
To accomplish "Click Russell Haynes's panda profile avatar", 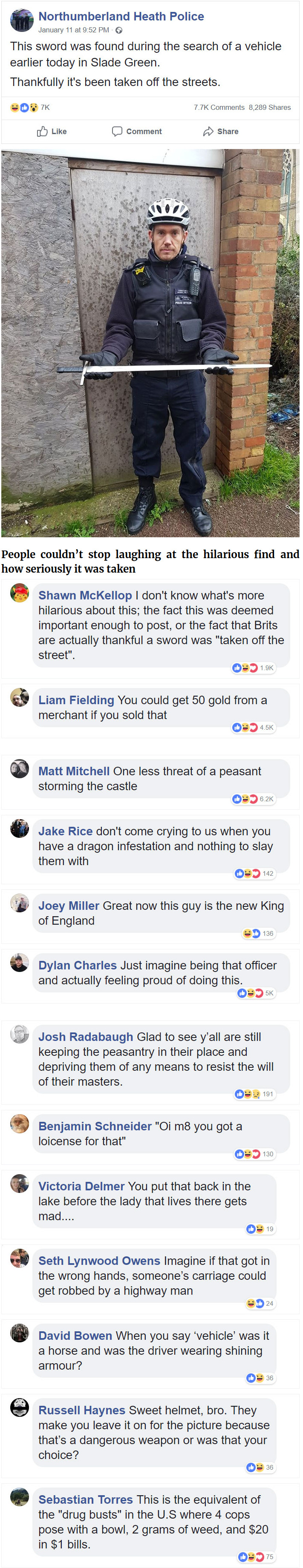I will 20,1407.
